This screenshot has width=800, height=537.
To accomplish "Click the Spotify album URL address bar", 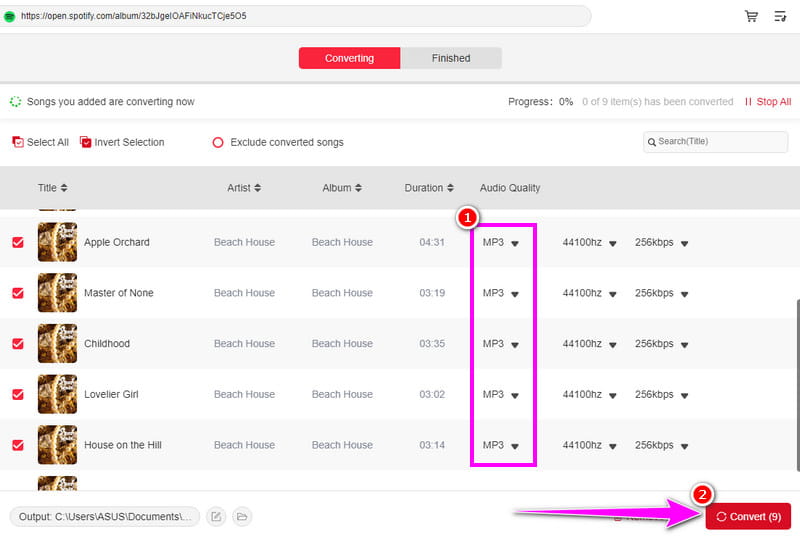I will click(x=296, y=16).
